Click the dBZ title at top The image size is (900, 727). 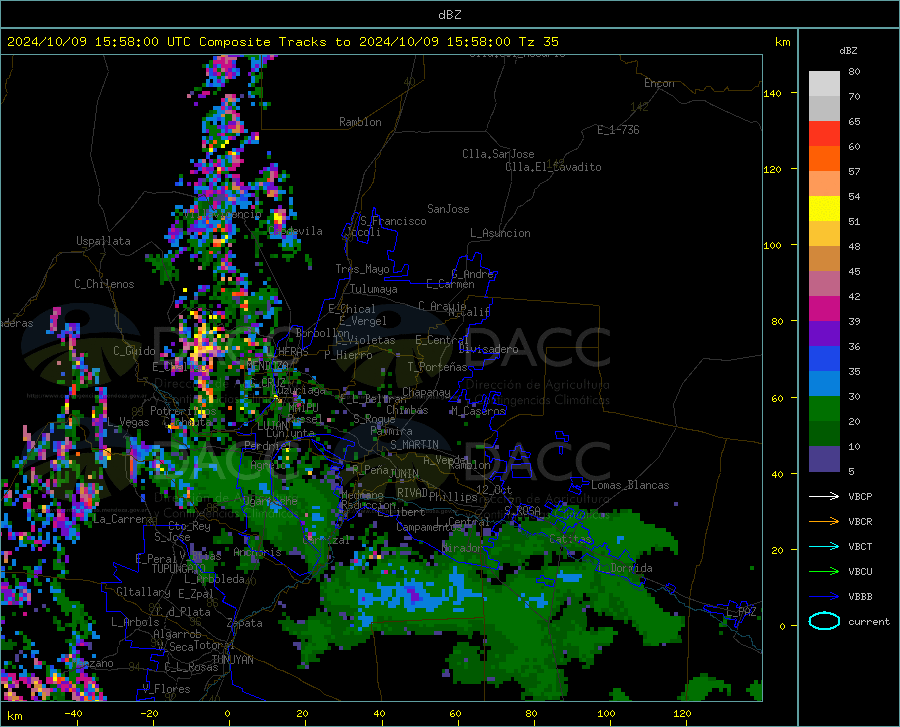tap(449, 15)
